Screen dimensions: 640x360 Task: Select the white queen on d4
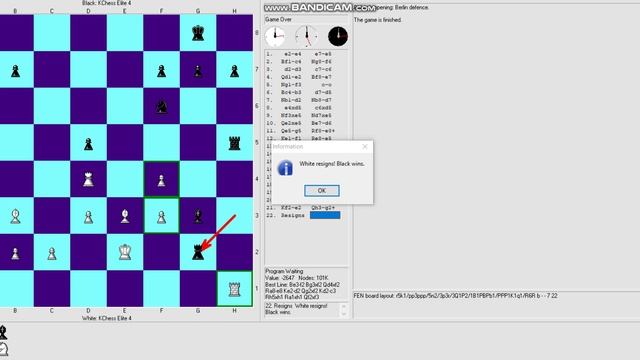coord(88,180)
